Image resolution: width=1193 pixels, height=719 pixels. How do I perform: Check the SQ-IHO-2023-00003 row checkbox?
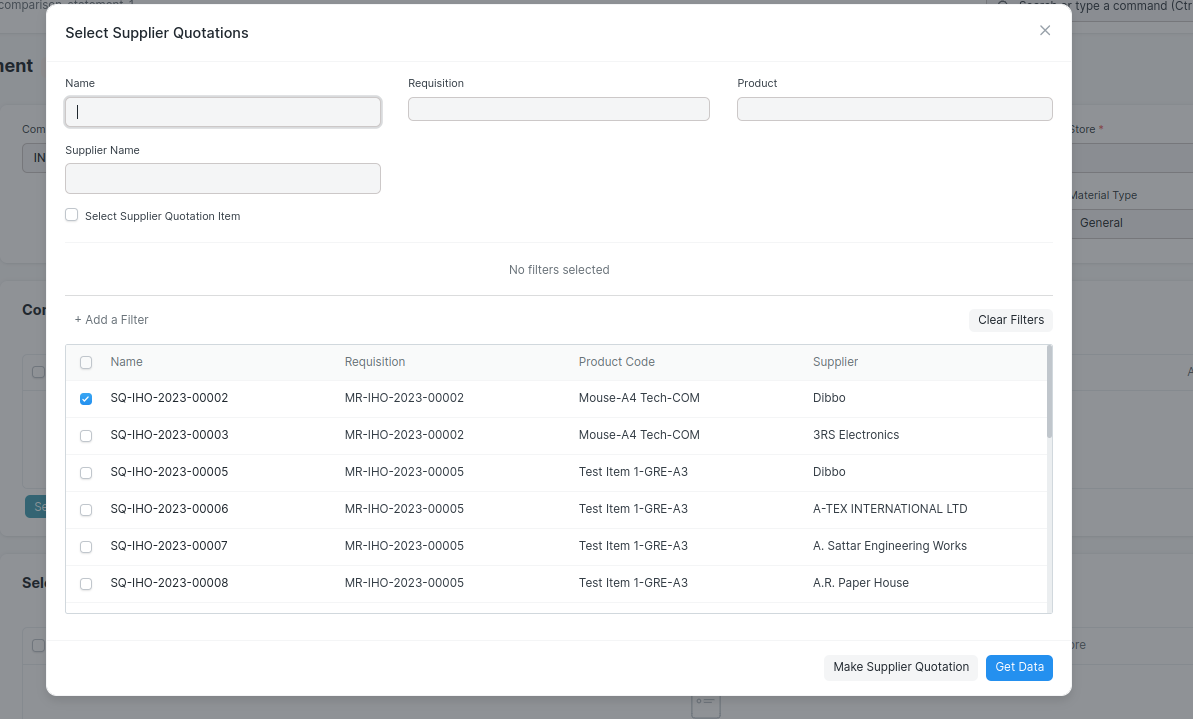[x=86, y=436]
